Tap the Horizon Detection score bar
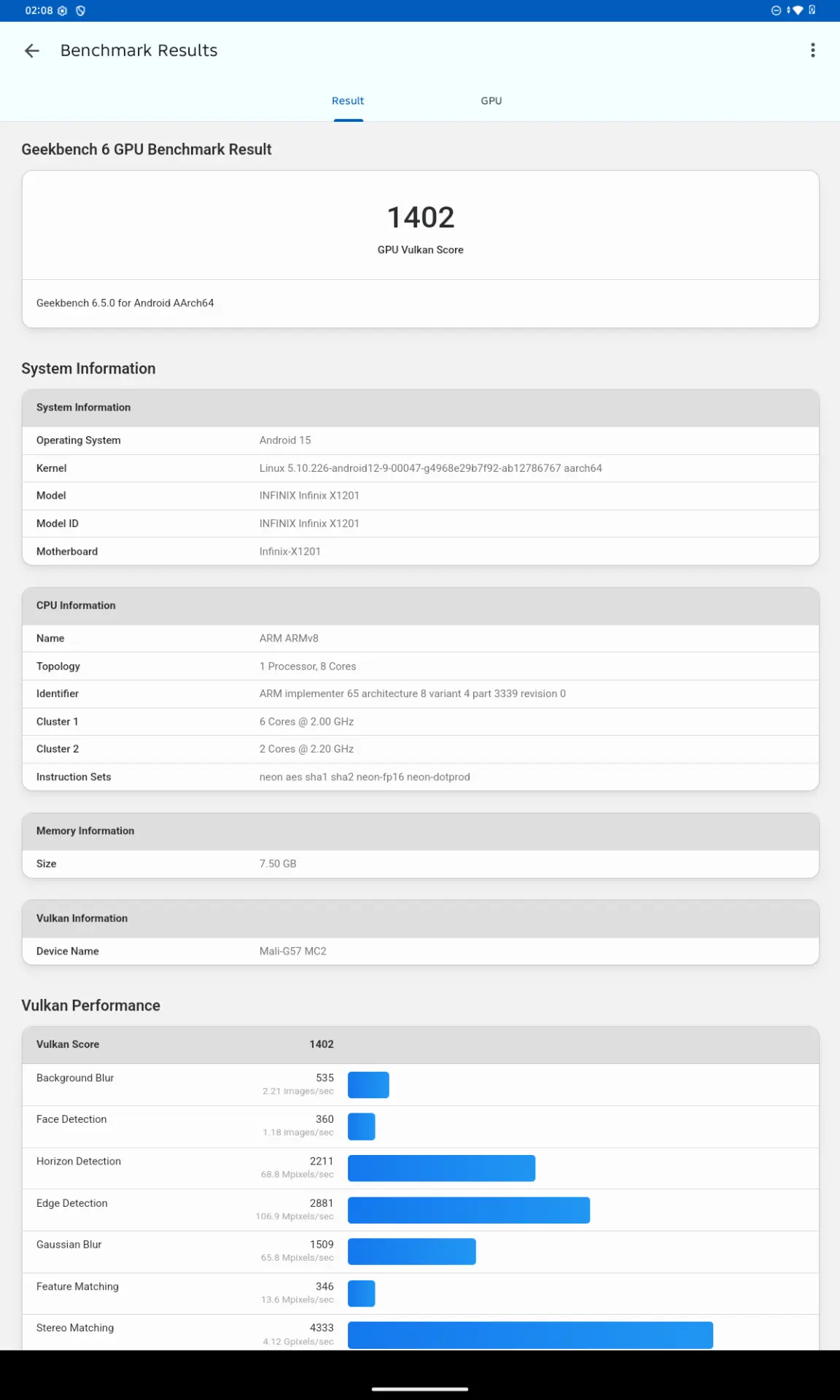Viewport: 840px width, 1400px height. point(441,1168)
